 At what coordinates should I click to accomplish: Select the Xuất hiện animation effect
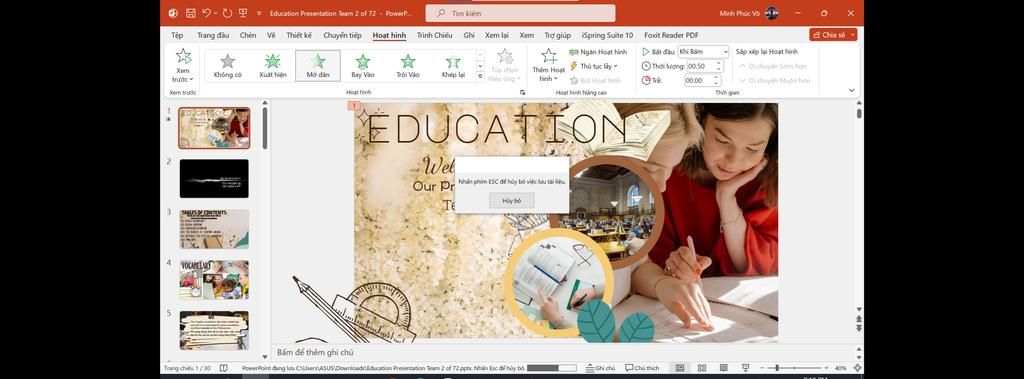click(x=272, y=66)
